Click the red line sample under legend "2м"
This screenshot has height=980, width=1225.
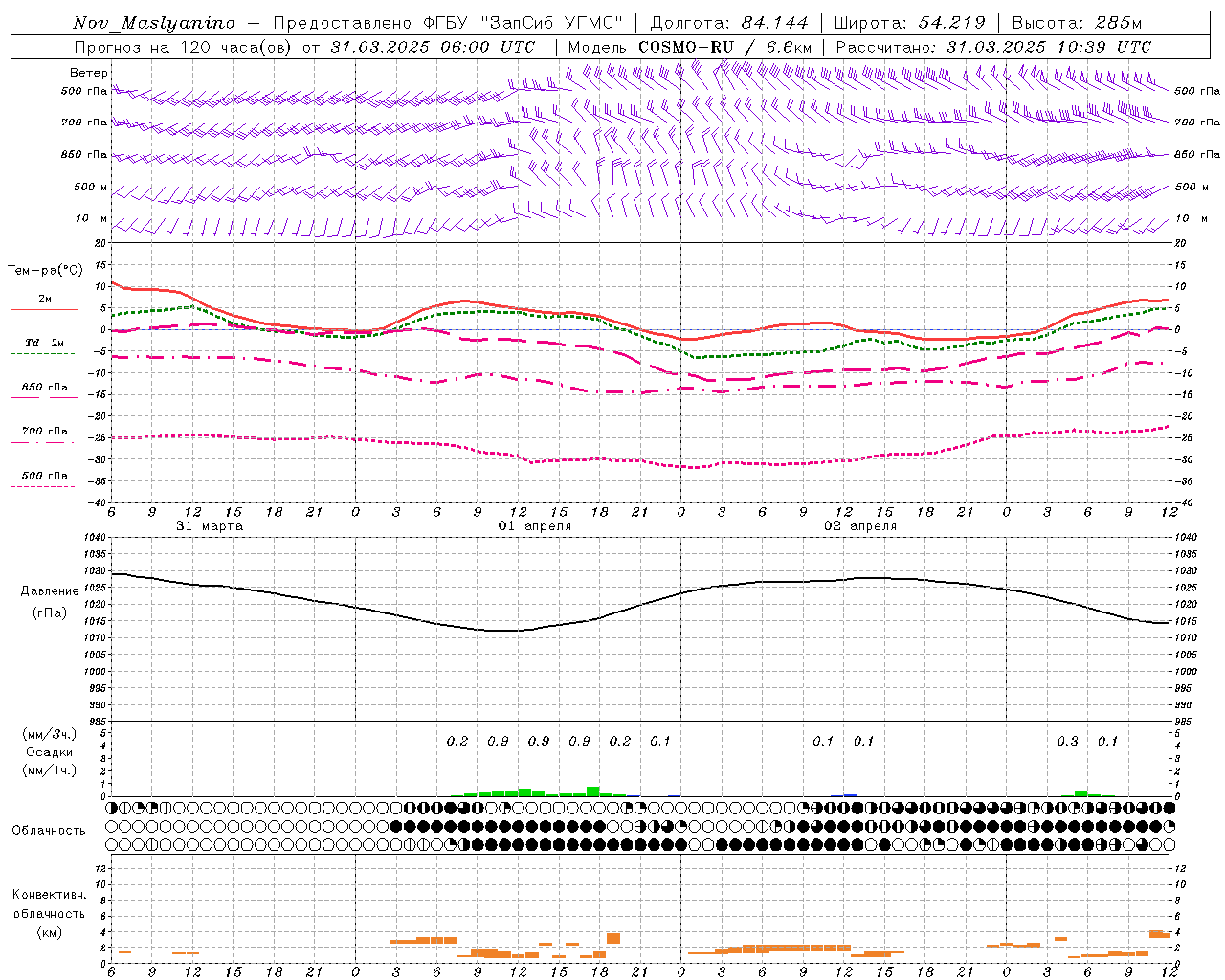[x=44, y=309]
